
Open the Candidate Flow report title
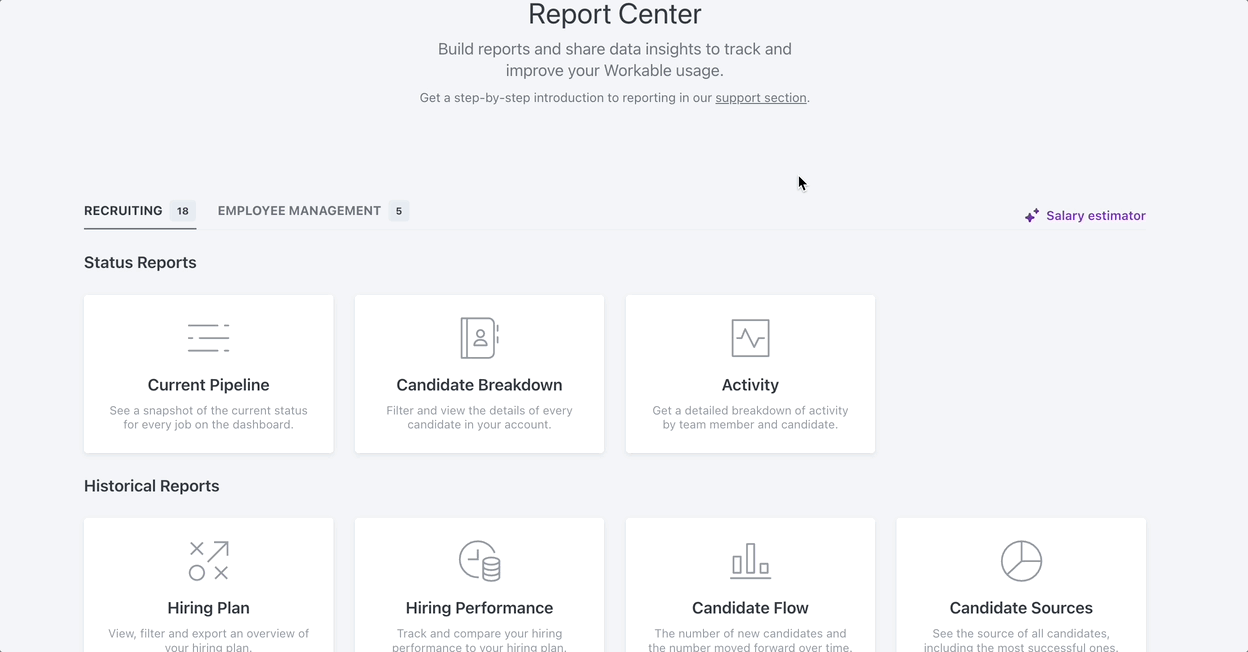pyautogui.click(x=750, y=608)
